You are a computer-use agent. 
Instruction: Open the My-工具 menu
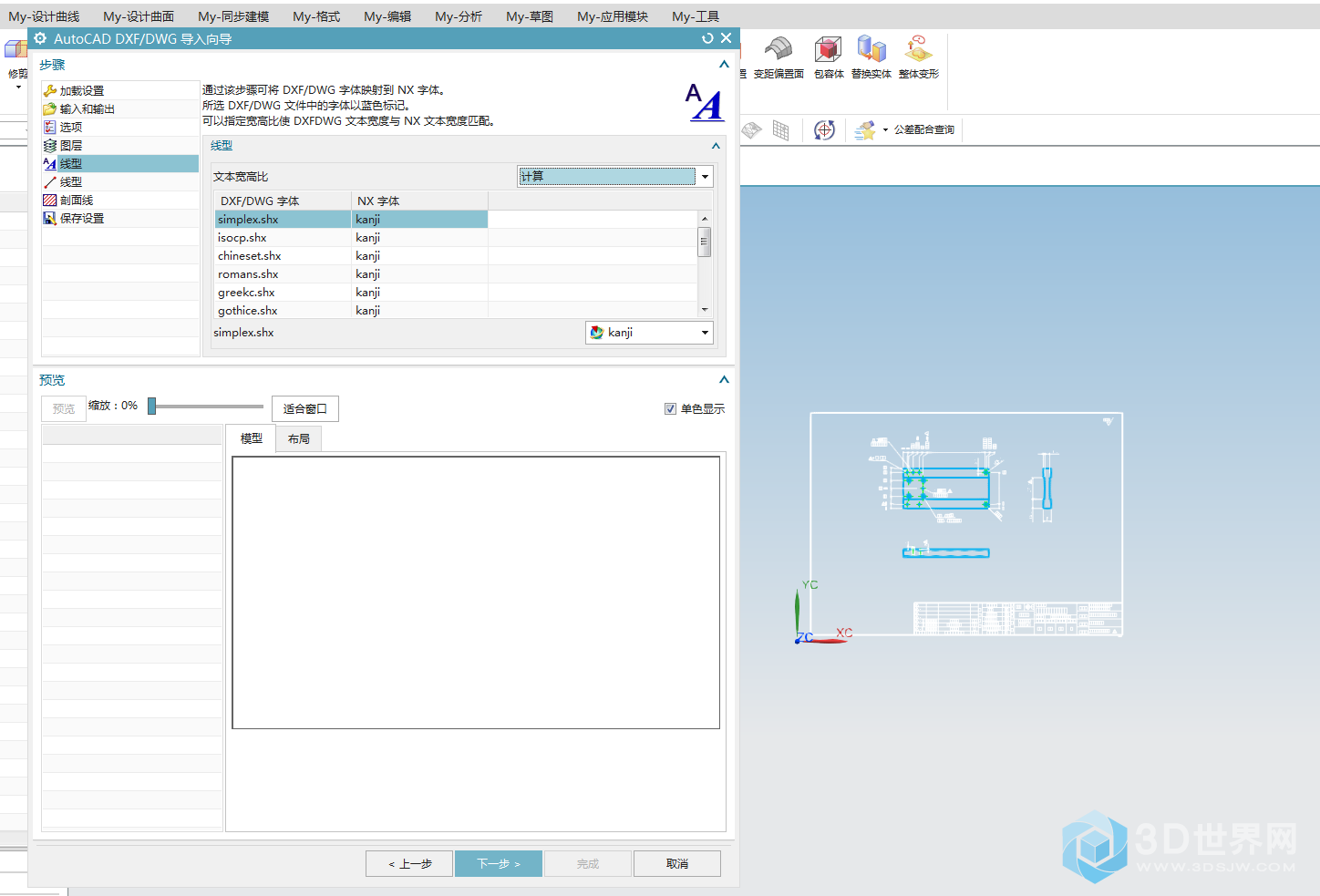[696, 16]
